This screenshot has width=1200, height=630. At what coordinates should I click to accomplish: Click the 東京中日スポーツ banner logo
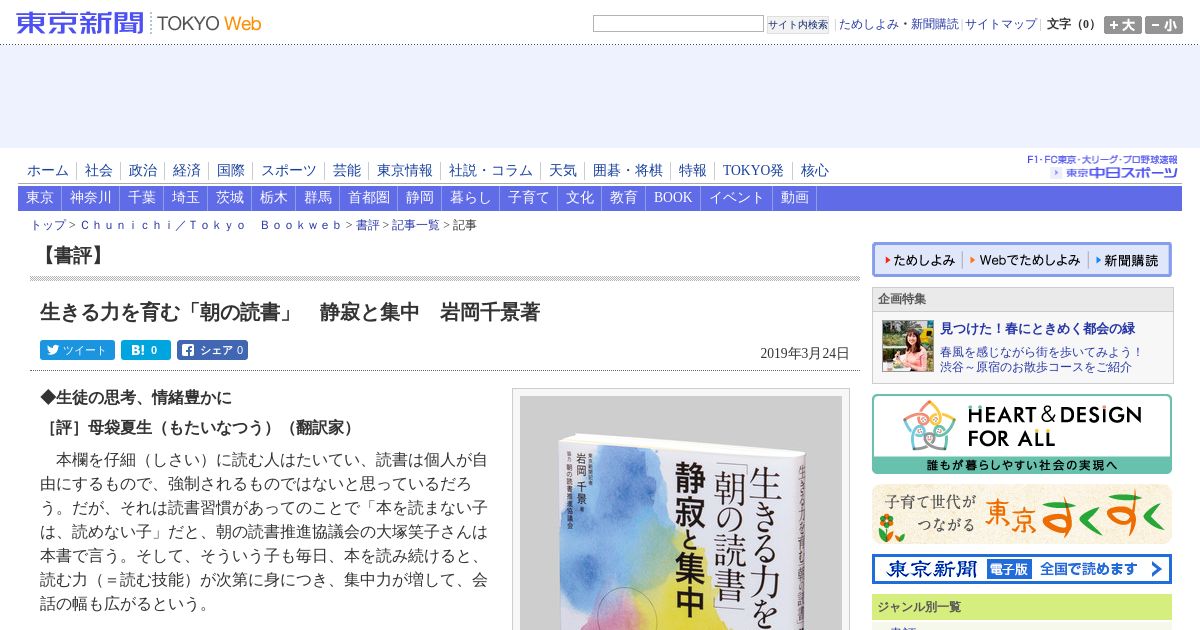(1103, 166)
